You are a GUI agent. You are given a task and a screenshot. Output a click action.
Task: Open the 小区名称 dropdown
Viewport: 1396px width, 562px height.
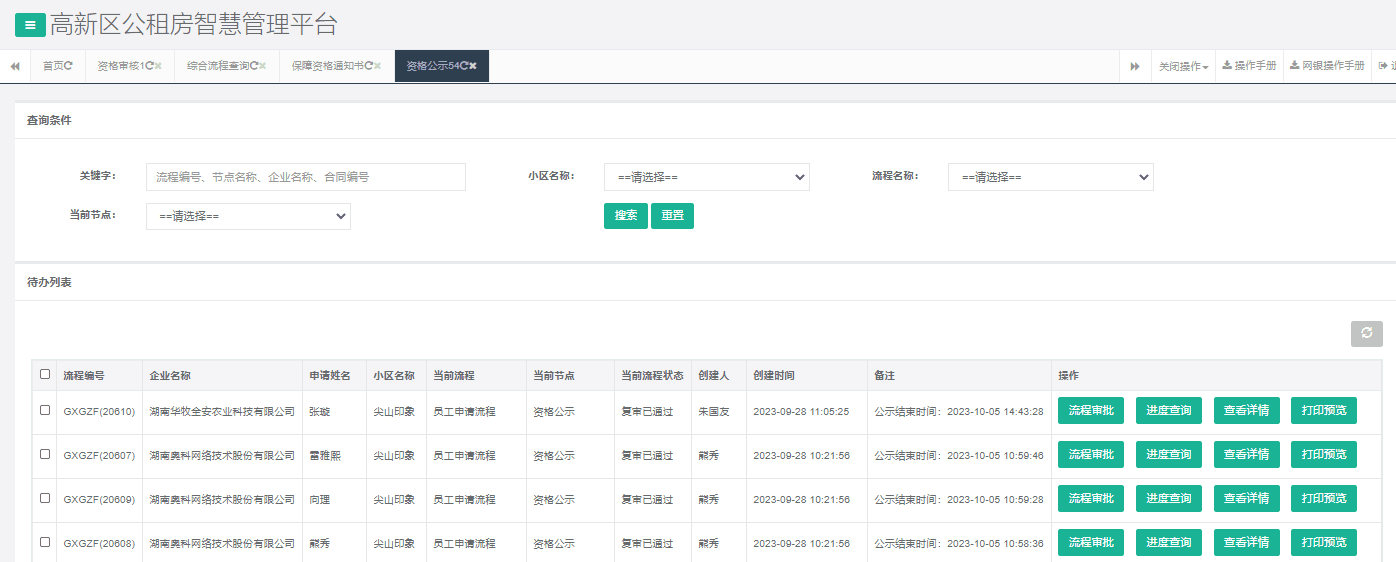(x=706, y=177)
